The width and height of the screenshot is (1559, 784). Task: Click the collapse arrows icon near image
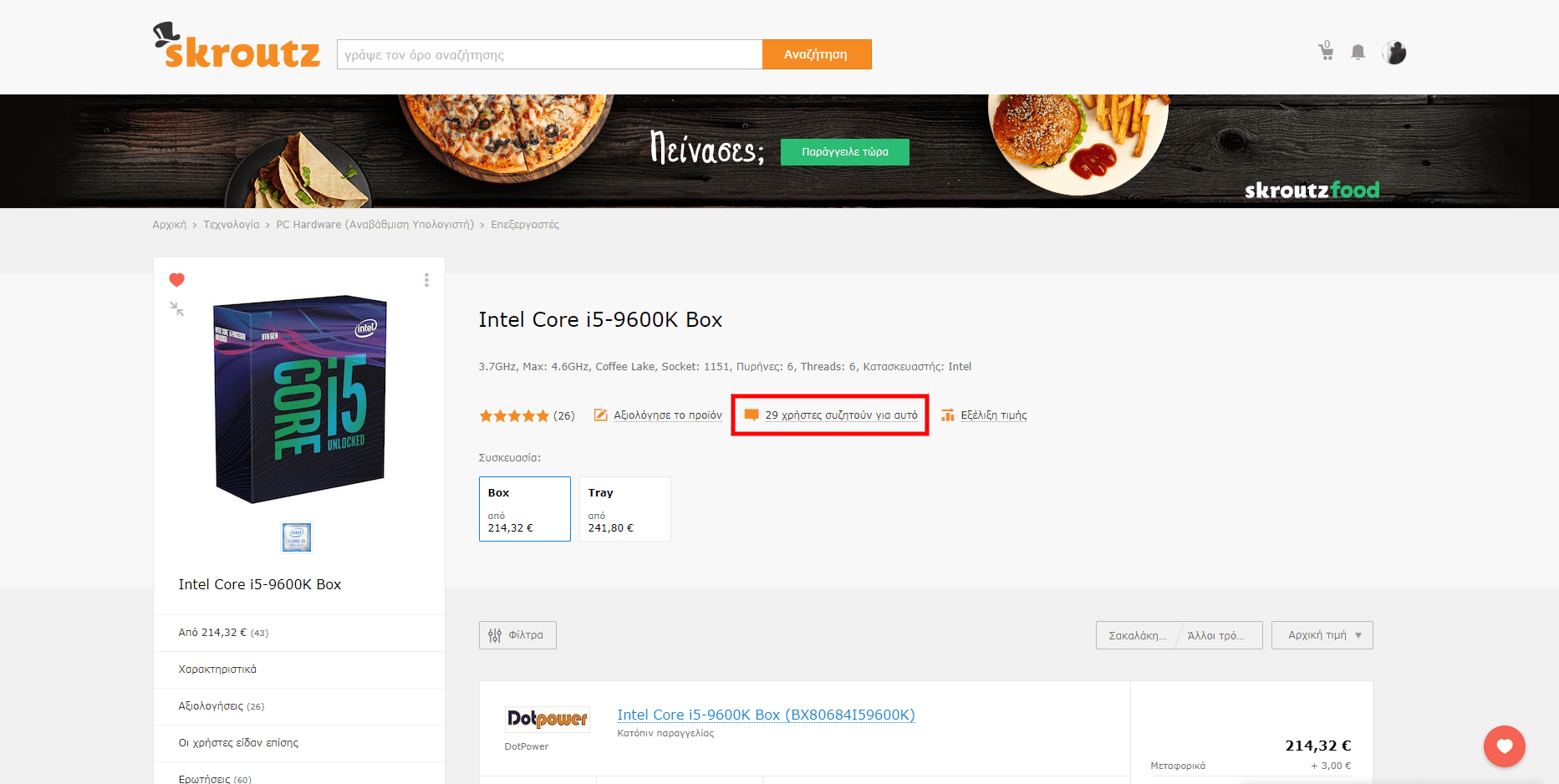[x=176, y=309]
